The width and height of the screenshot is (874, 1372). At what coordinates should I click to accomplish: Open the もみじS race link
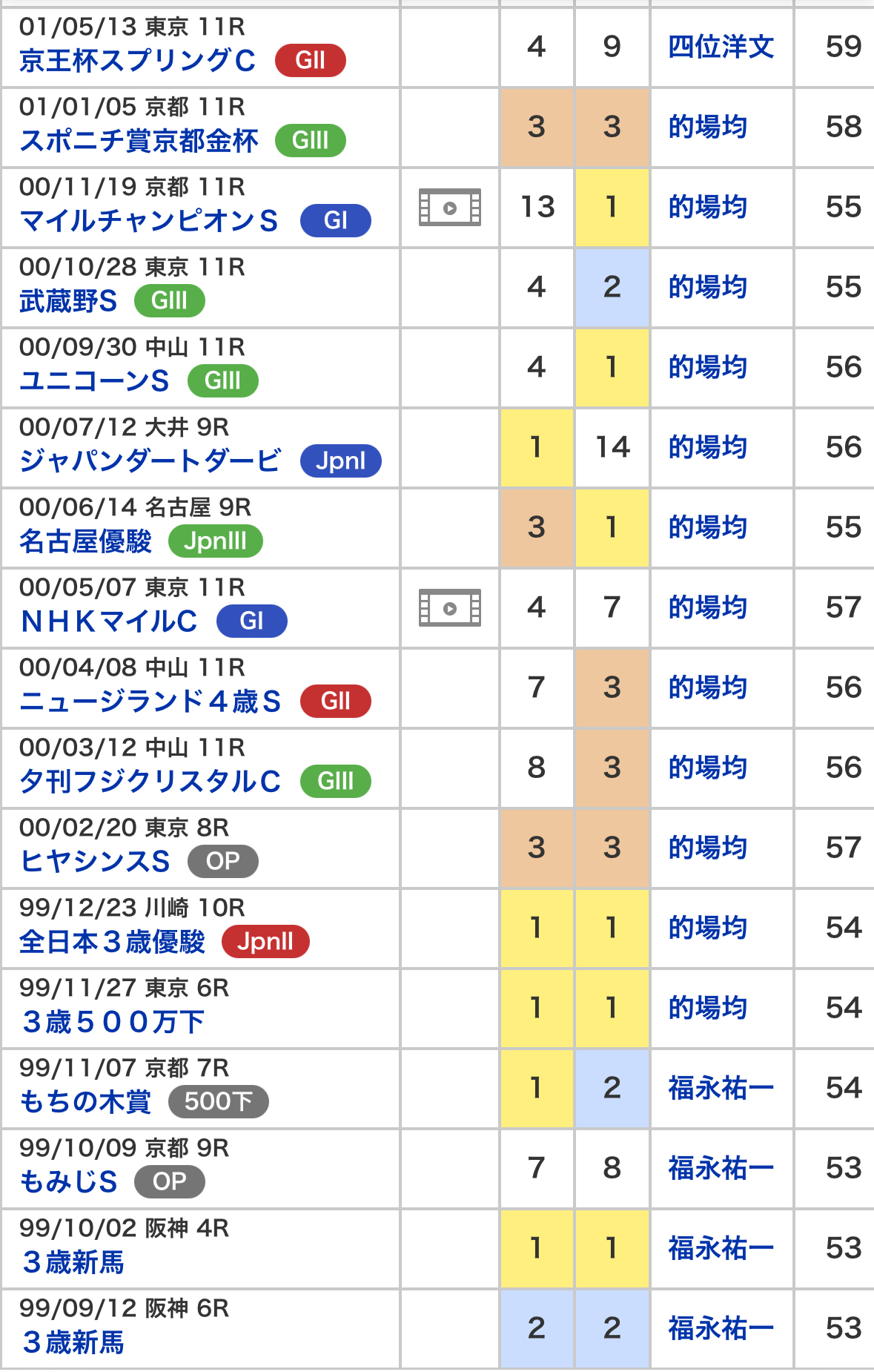click(68, 1182)
